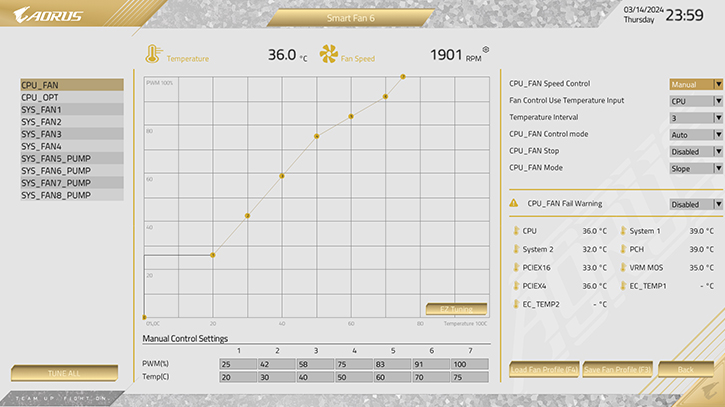725x407 pixels.
Task: Click Load Fan Profile (F4) button
Action: click(x=544, y=369)
